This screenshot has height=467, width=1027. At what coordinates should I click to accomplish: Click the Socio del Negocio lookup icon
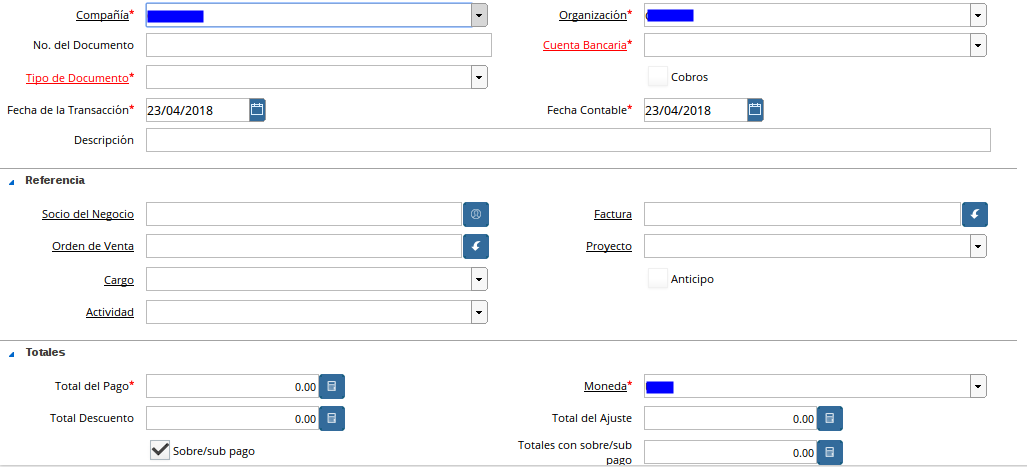476,214
